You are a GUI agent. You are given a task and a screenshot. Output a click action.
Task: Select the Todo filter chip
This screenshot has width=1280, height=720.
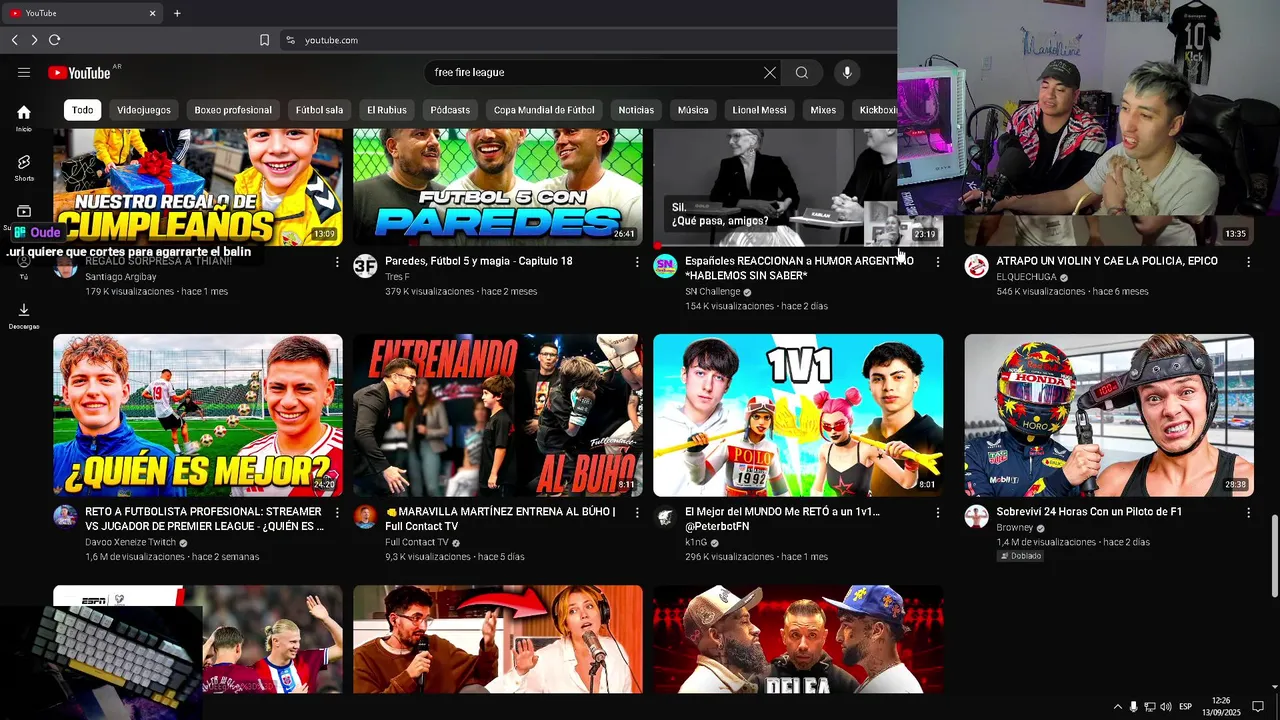(x=82, y=110)
